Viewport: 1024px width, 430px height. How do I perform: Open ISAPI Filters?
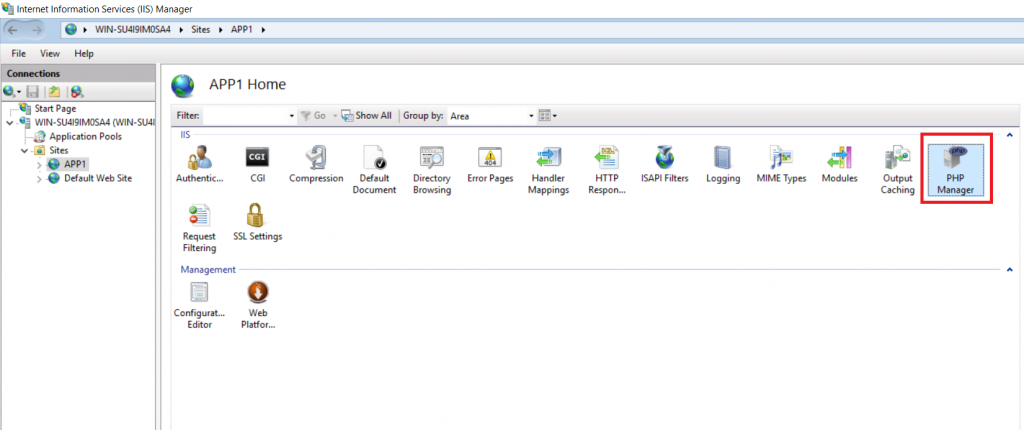pyautogui.click(x=664, y=165)
